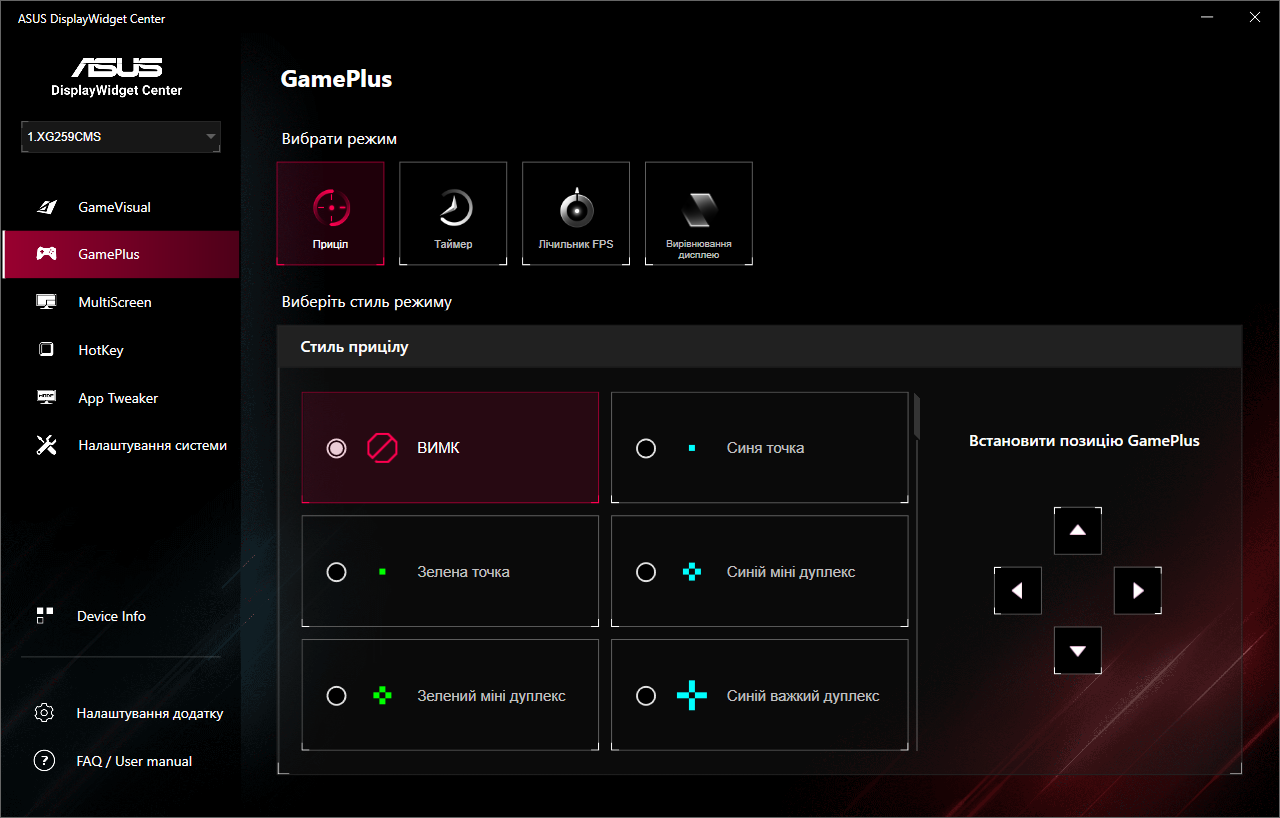Open the GameVisual section in the sidebar

[114, 206]
